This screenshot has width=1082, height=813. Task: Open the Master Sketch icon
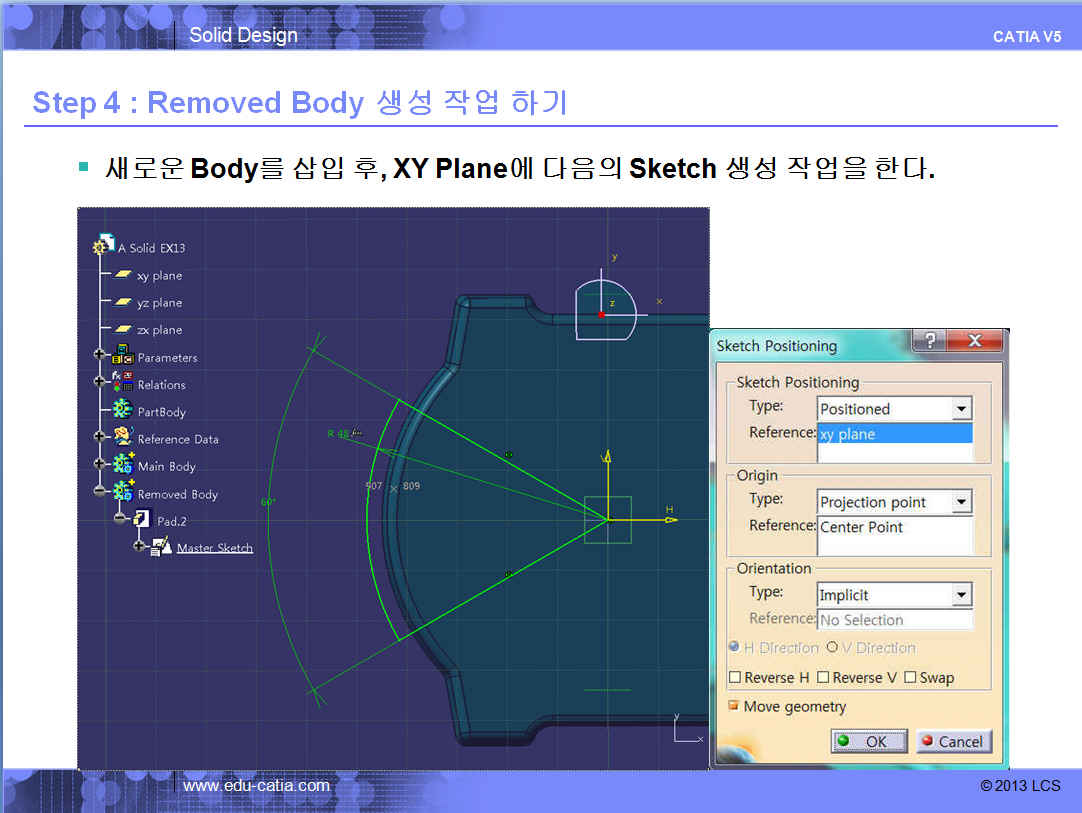coord(161,547)
